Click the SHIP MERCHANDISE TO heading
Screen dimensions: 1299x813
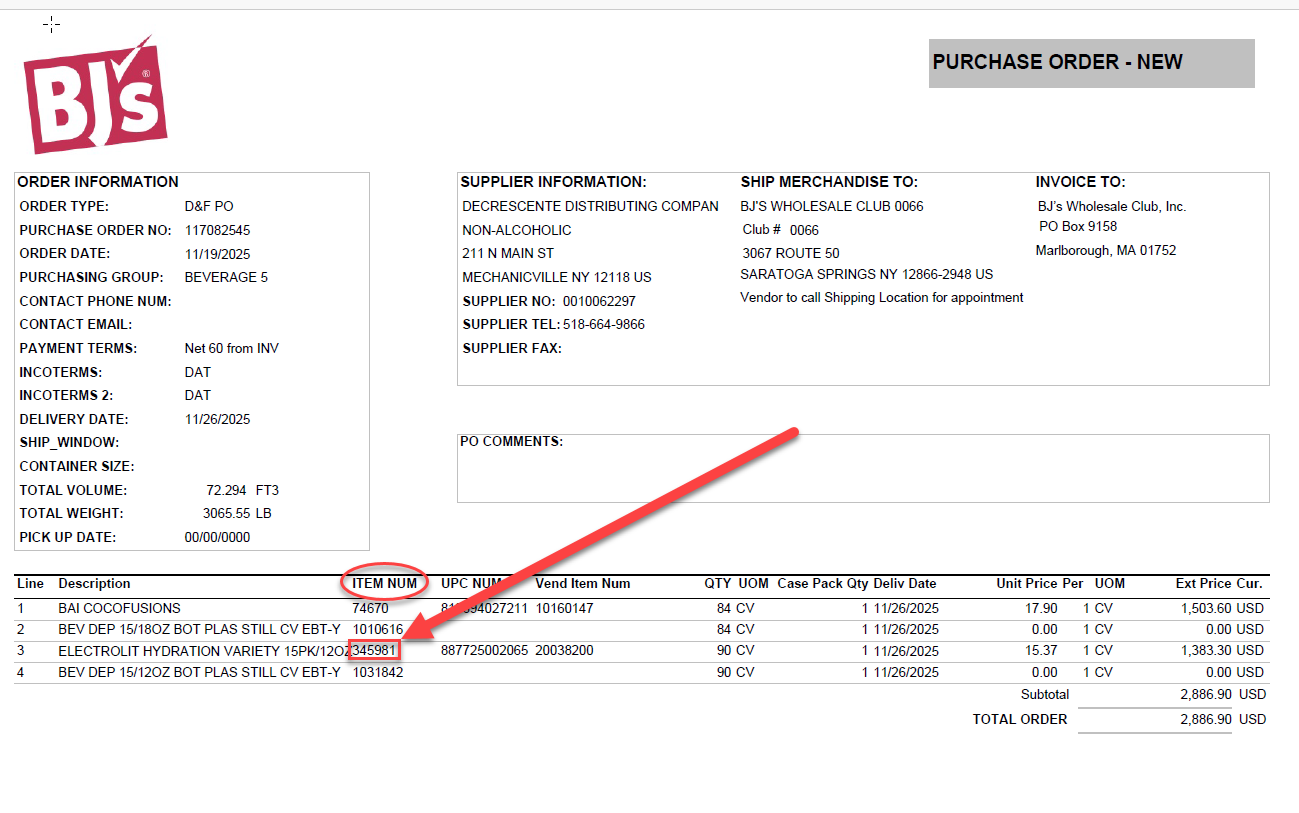(829, 182)
